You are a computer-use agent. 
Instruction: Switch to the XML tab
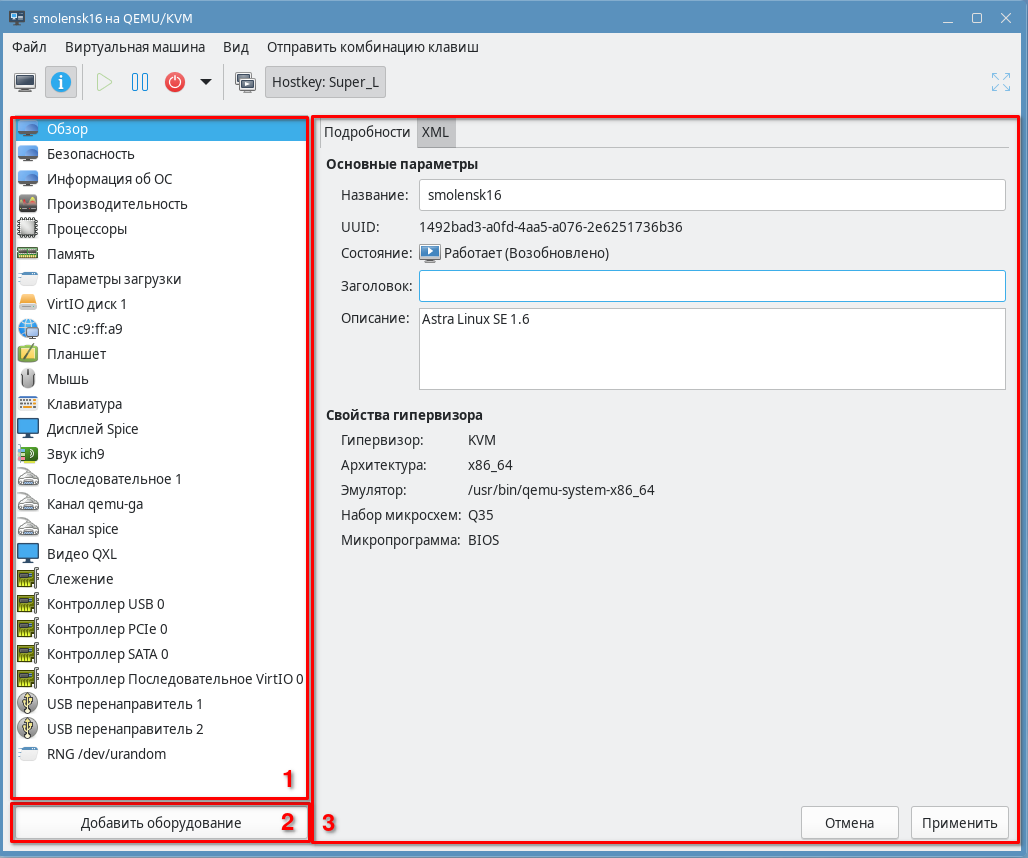tap(435, 132)
